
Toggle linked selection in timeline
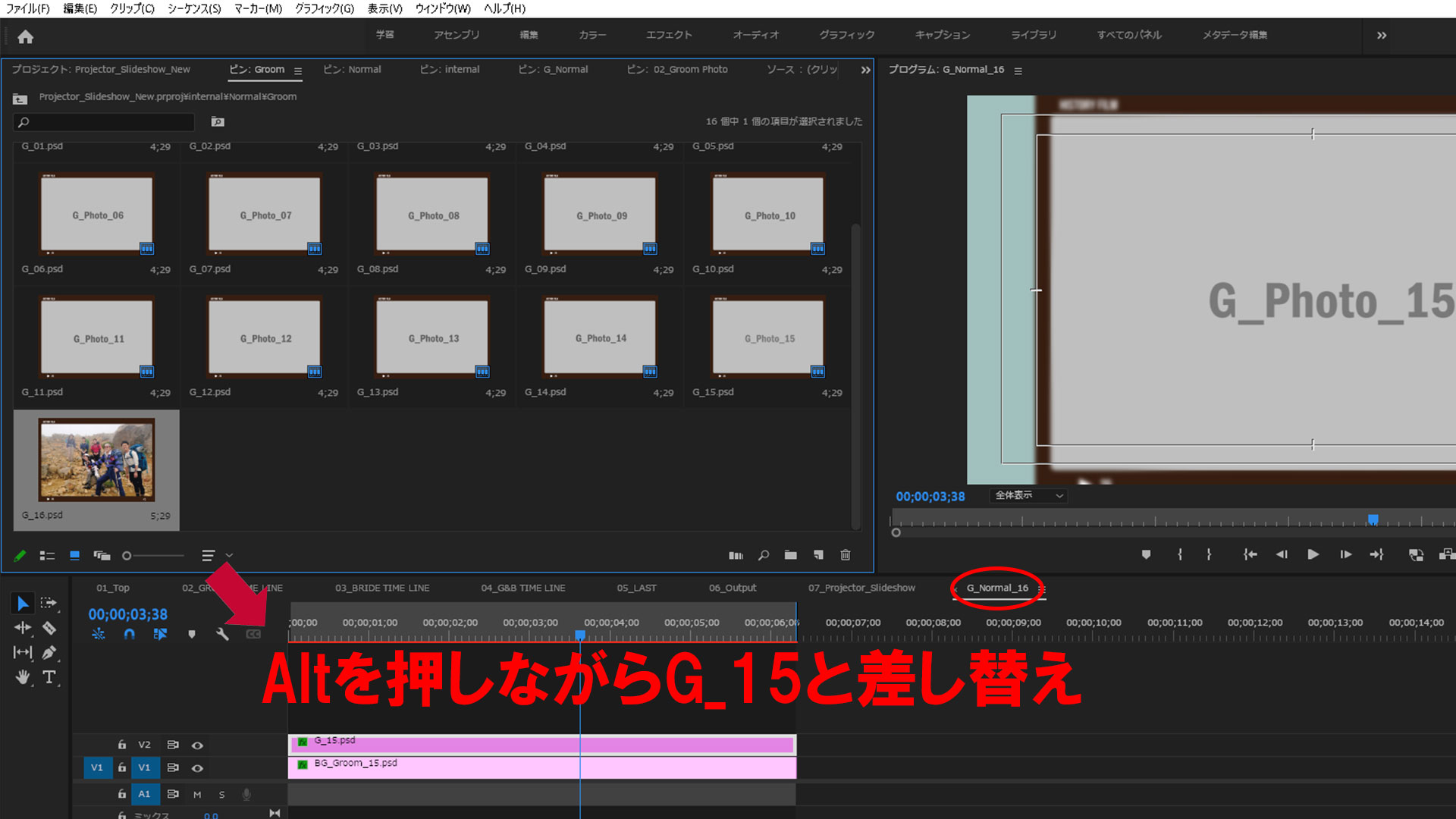pyautogui.click(x=160, y=634)
